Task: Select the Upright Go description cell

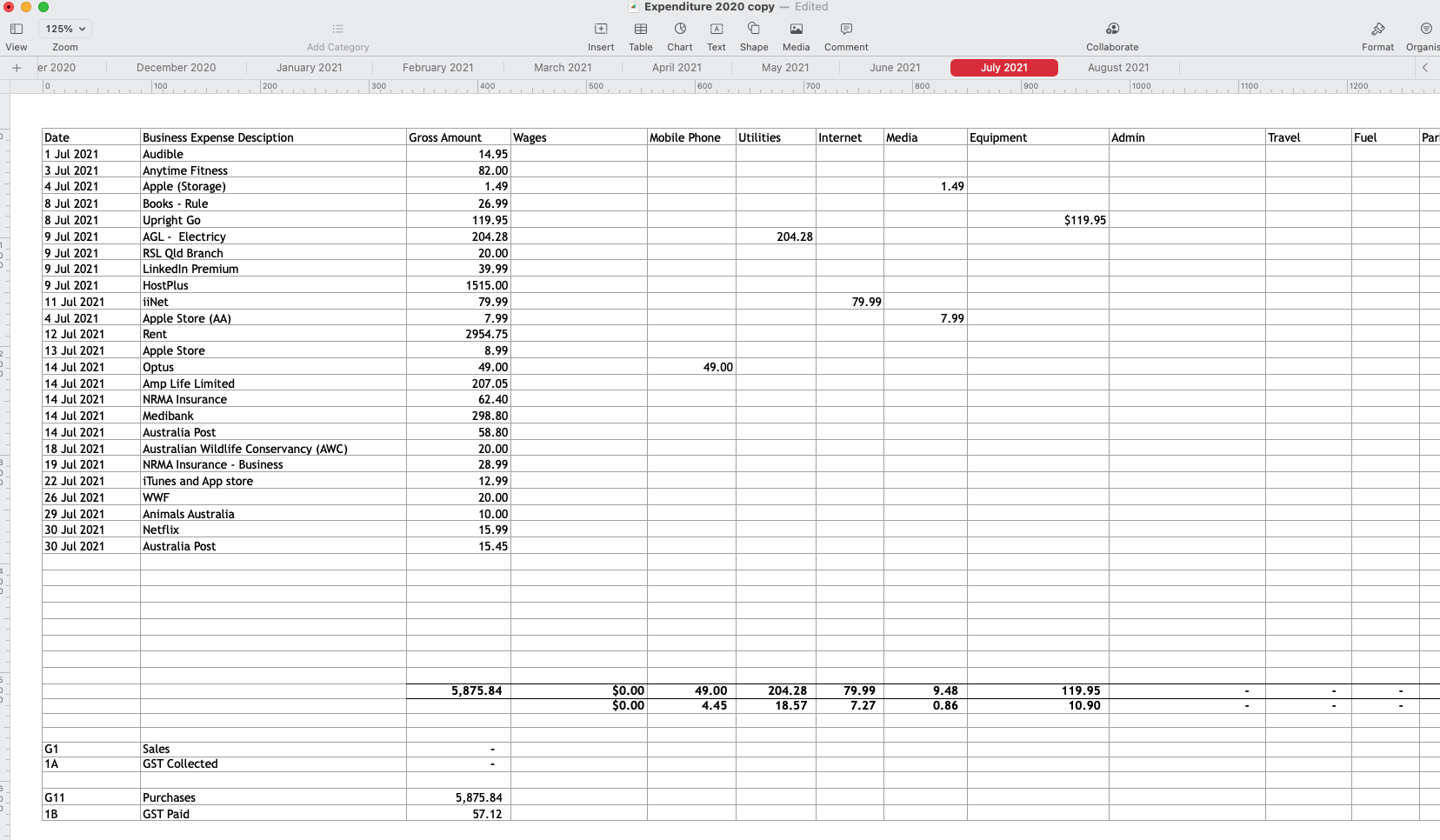Action: (273, 220)
